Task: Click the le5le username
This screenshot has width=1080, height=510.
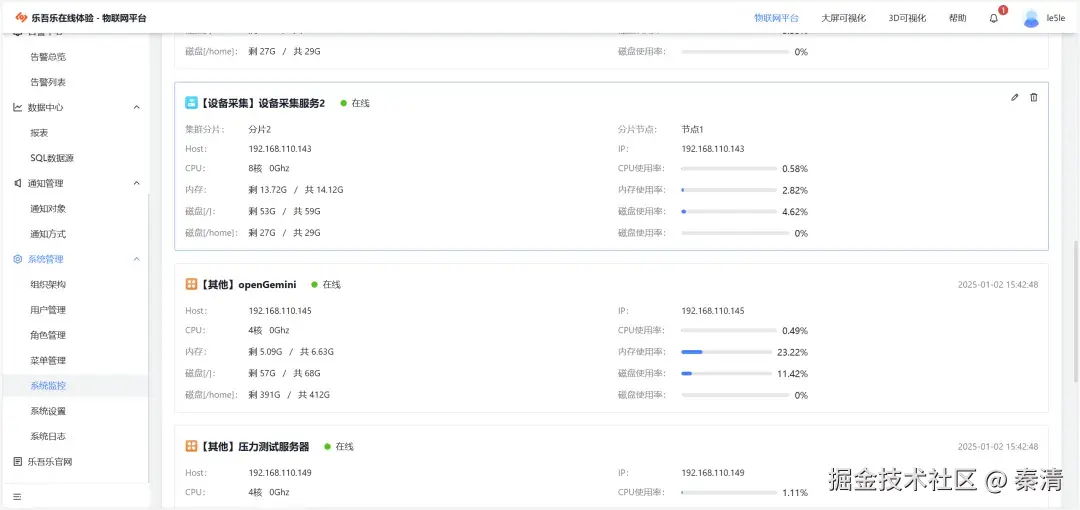Action: pyautogui.click(x=1056, y=19)
